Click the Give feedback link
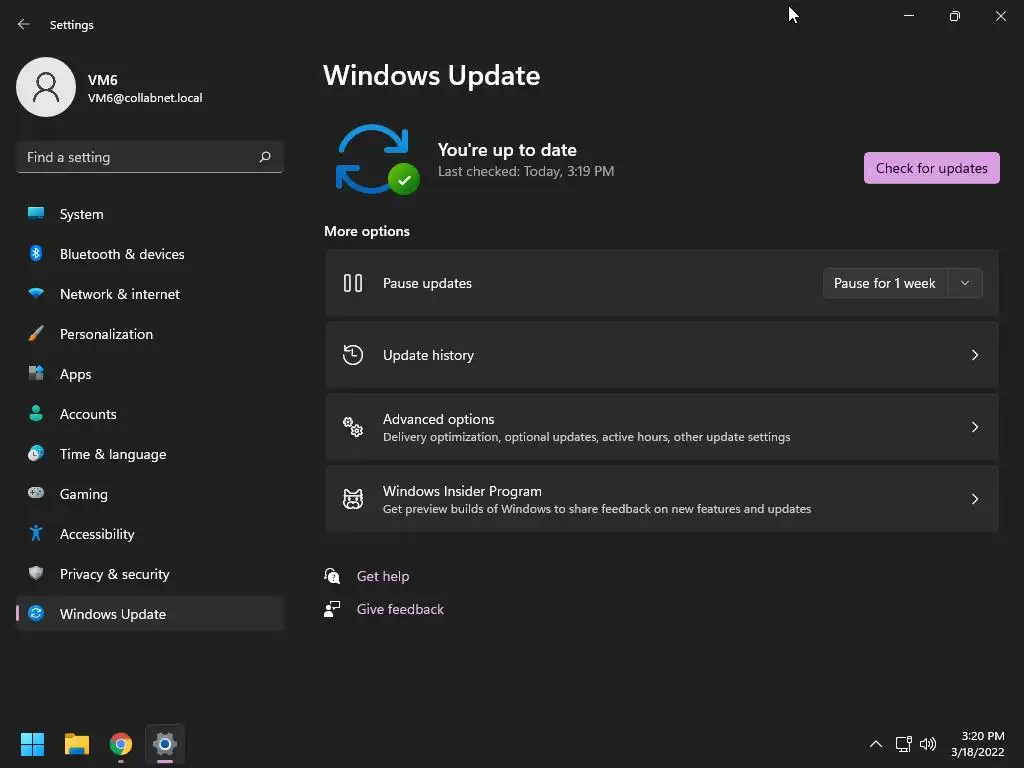This screenshot has width=1024, height=768. pyautogui.click(x=400, y=609)
